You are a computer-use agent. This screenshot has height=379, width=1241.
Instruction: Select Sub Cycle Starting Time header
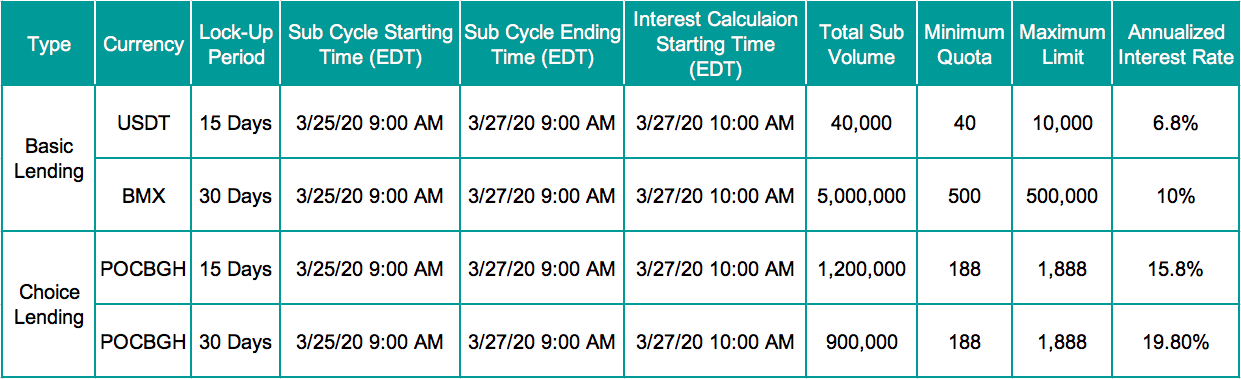click(371, 44)
